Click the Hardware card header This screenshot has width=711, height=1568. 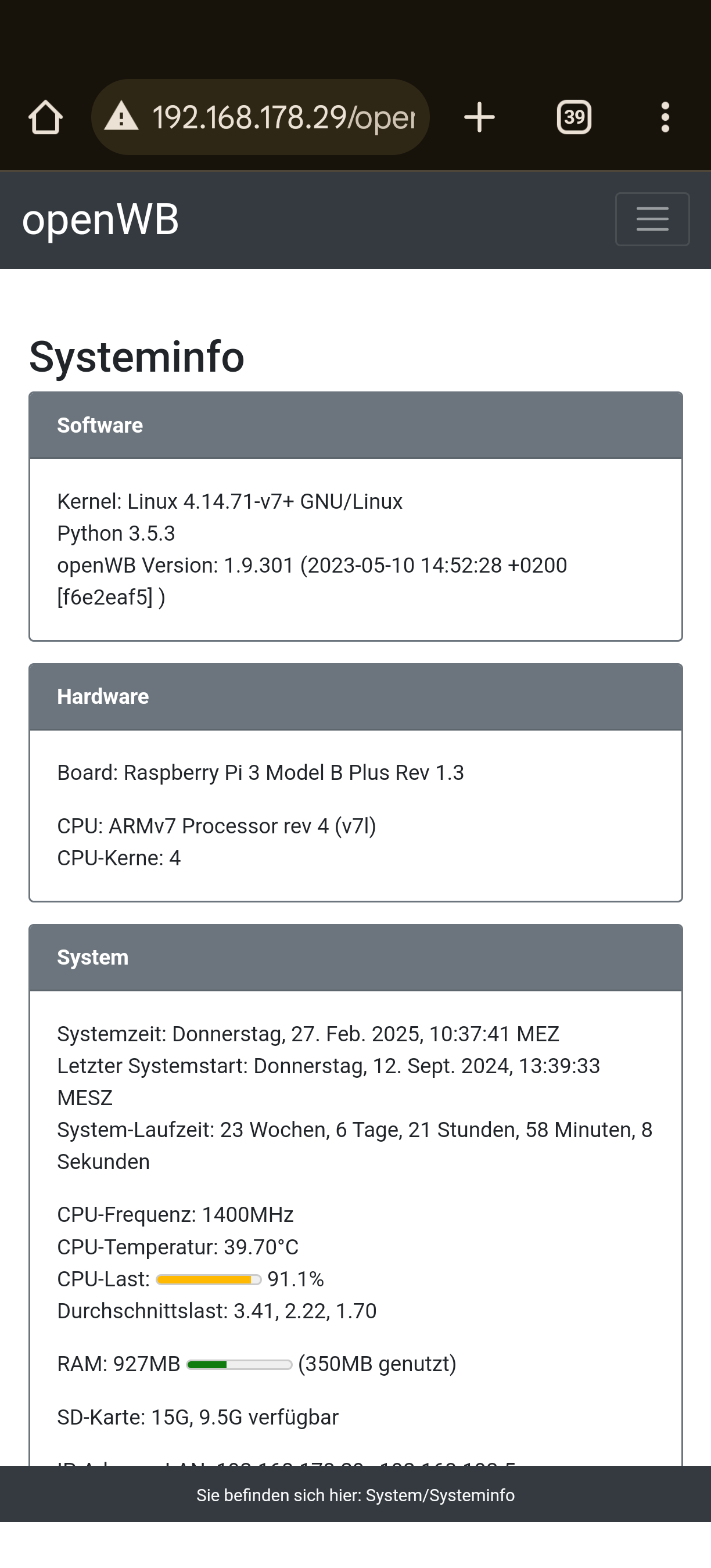pos(355,697)
